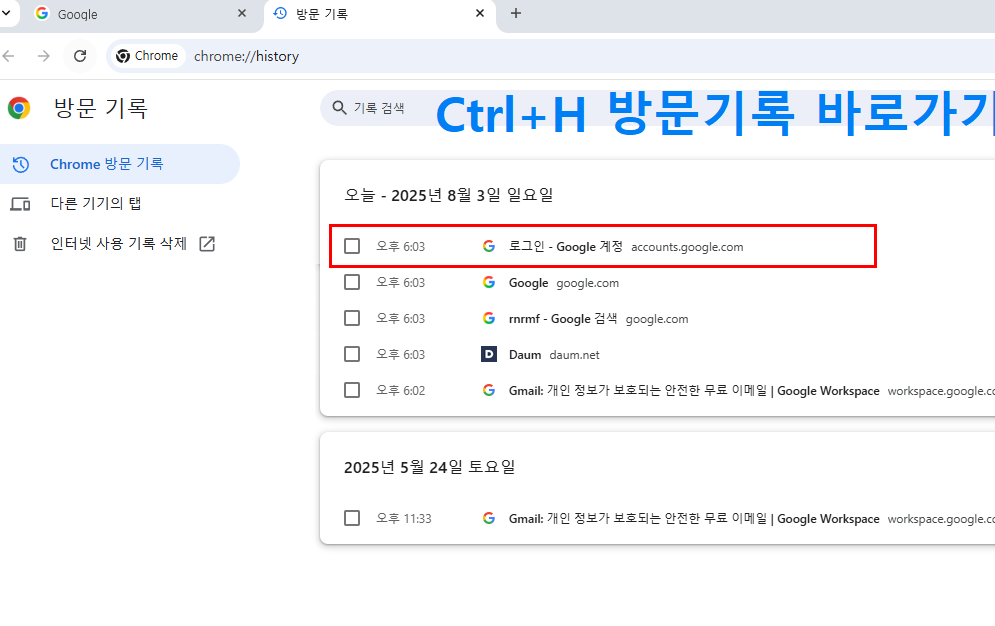Click the Google favicon on 오후 6:02 Gmail row

tap(489, 390)
